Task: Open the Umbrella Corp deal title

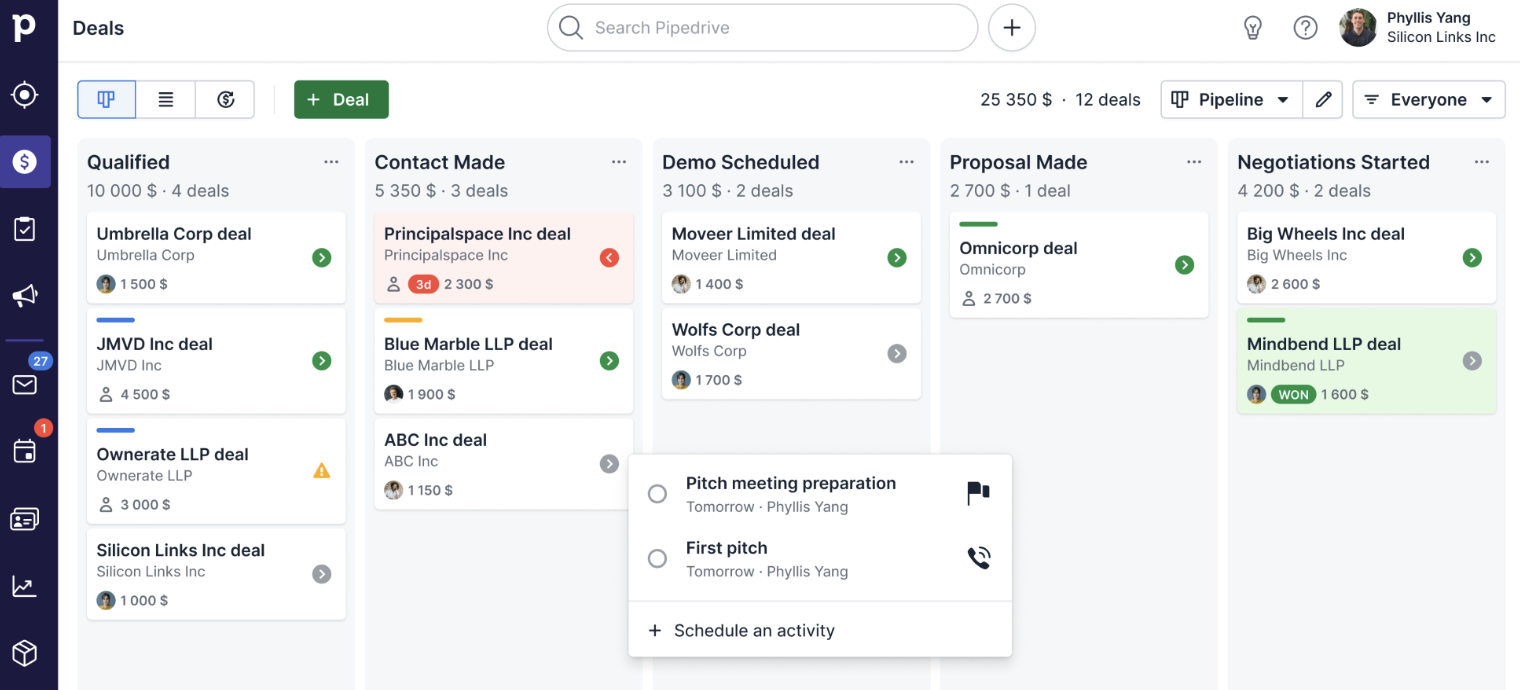Action: point(174,234)
